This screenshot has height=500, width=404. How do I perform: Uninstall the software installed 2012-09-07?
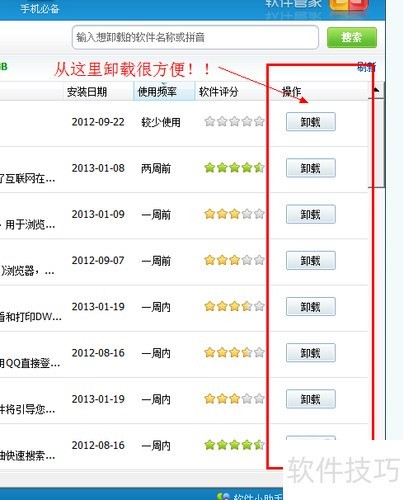coord(311,261)
